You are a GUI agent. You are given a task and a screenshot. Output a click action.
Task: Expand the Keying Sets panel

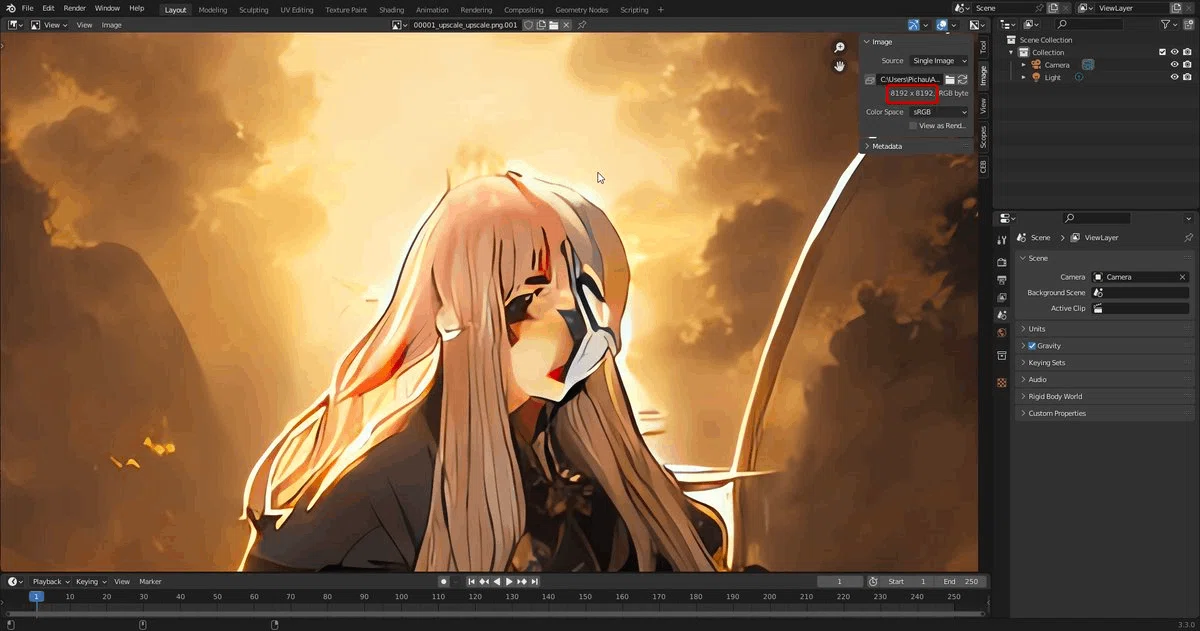tap(1105, 363)
